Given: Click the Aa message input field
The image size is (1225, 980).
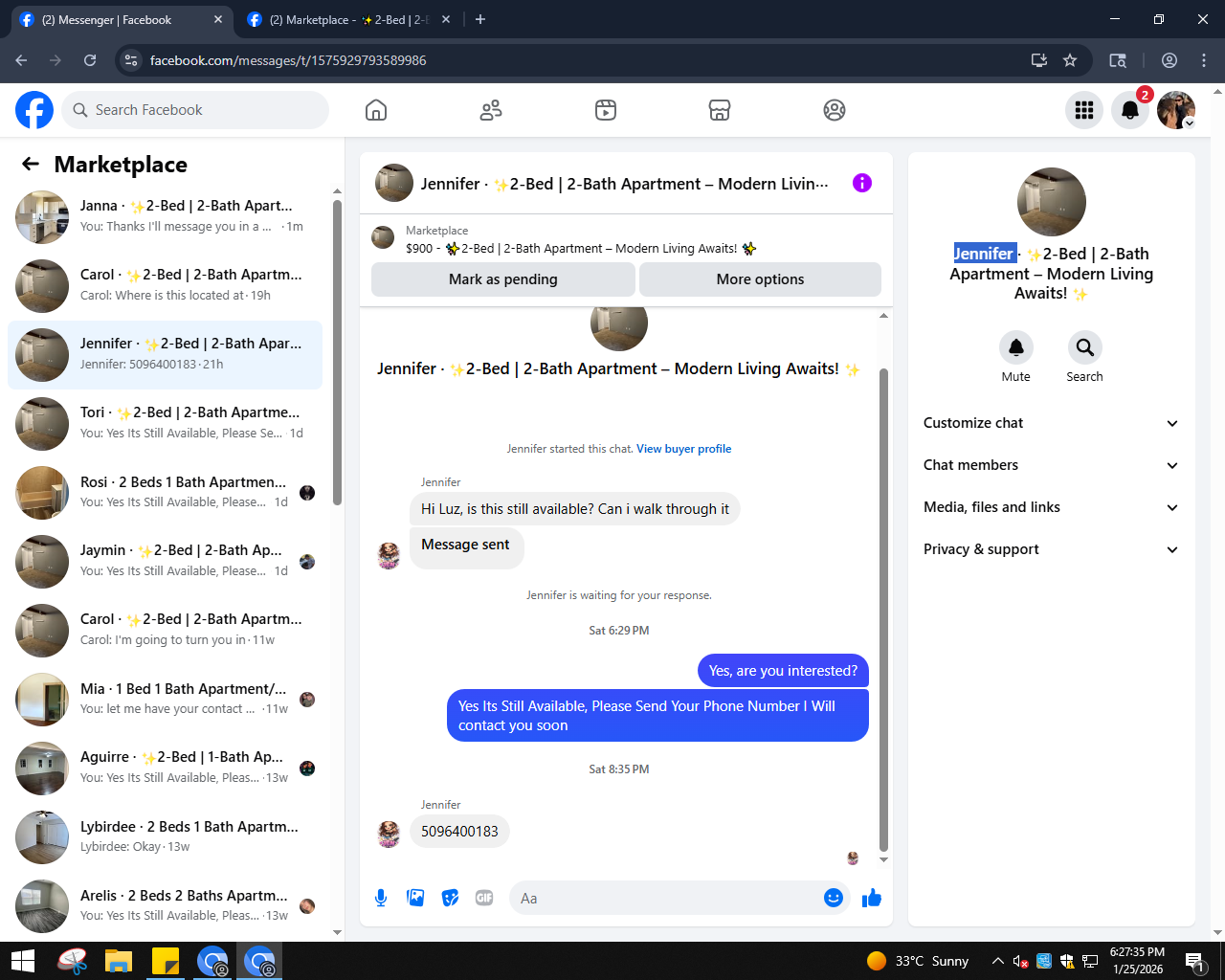Looking at the screenshot, I should tap(668, 898).
